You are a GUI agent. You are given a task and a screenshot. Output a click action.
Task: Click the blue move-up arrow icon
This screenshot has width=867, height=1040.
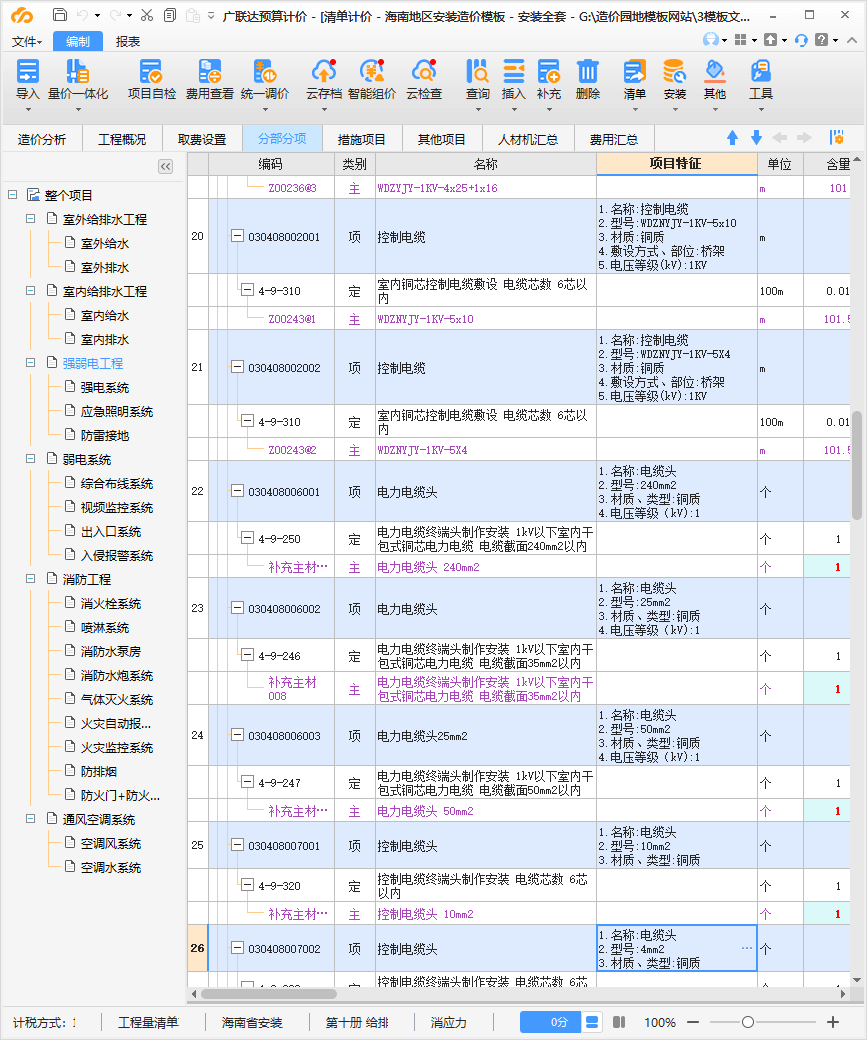pyautogui.click(x=732, y=138)
